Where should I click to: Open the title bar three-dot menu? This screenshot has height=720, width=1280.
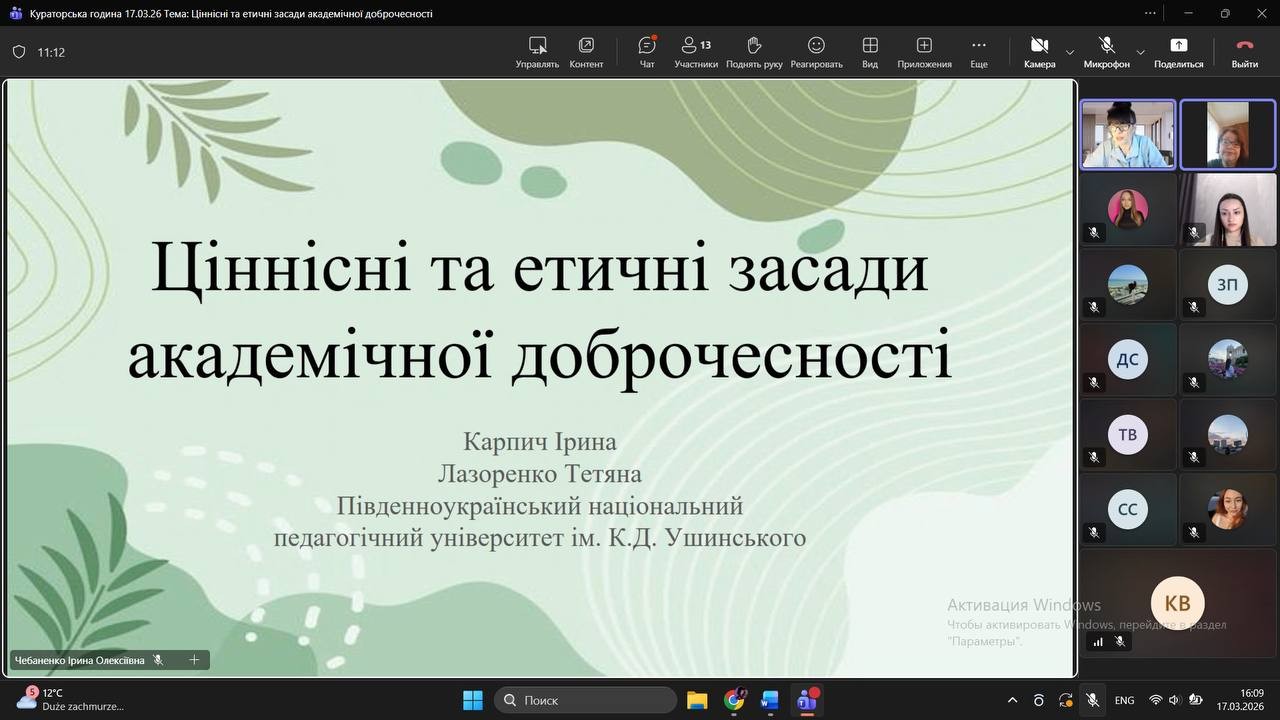(x=1152, y=13)
